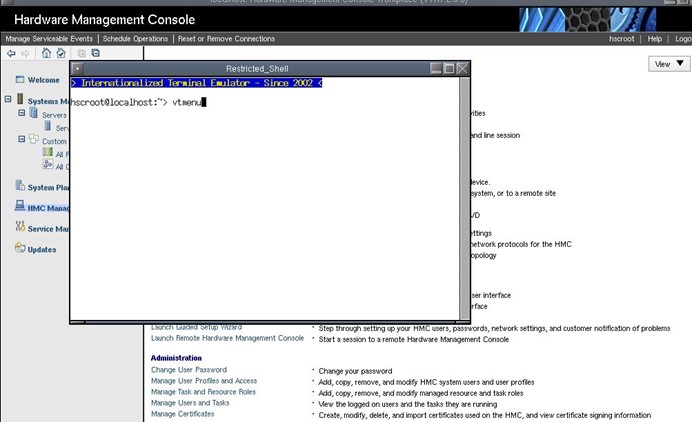This screenshot has height=422, width=692.
Task: Close the Restricted_Shell window
Action: click(462, 68)
